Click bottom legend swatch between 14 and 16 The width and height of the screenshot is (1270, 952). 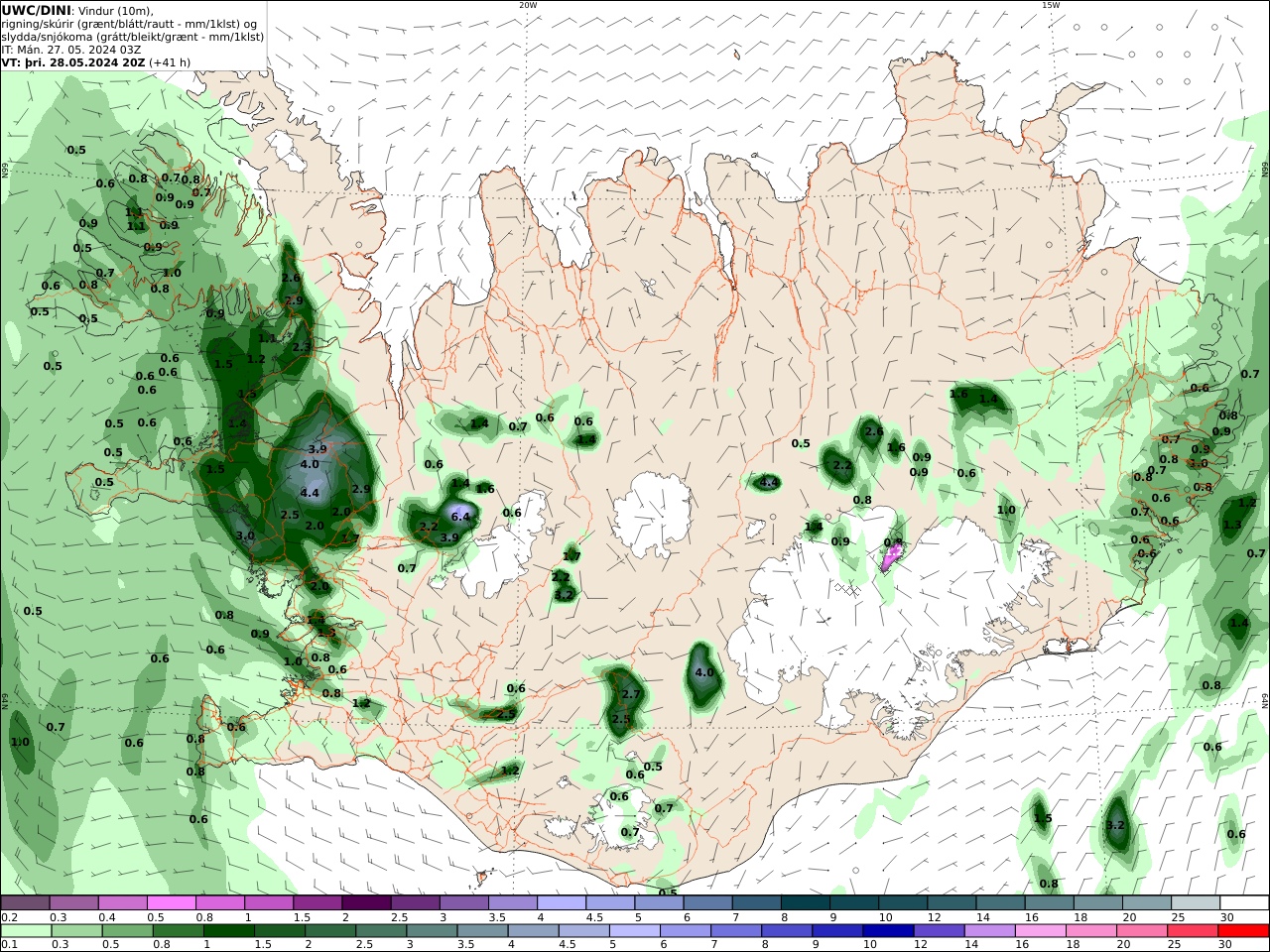click(989, 930)
